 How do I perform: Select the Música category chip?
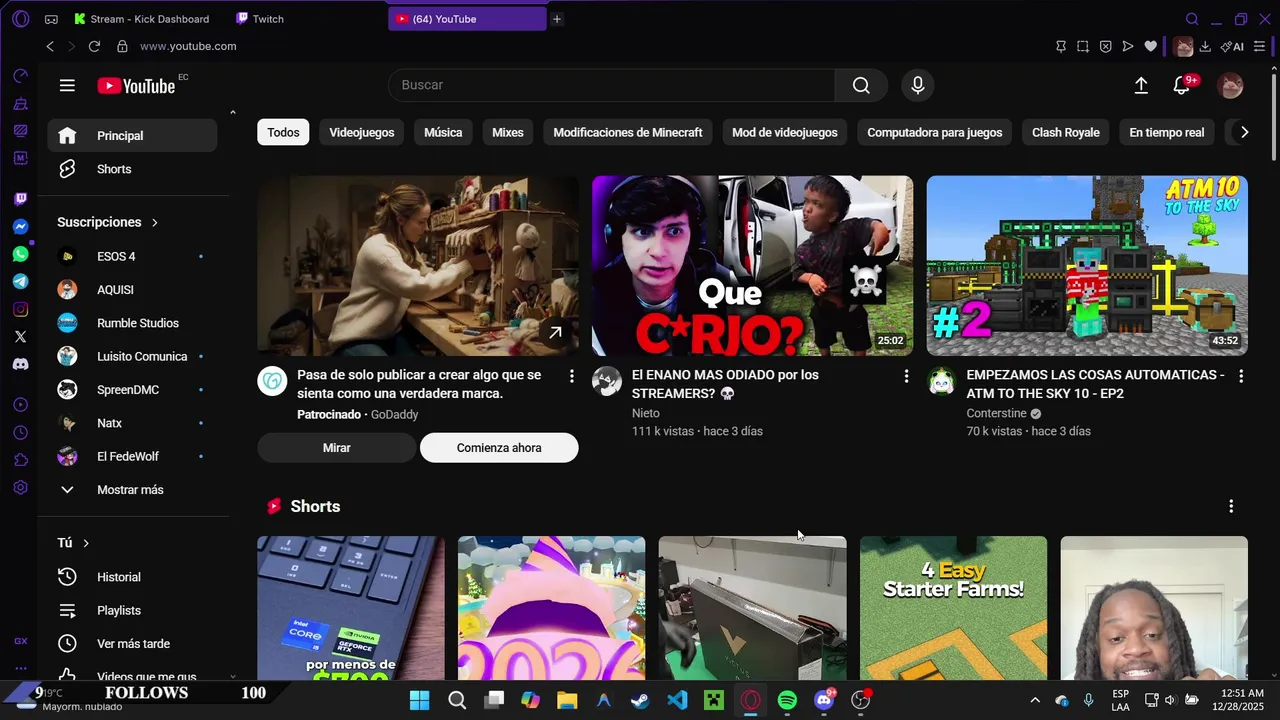[x=443, y=132]
